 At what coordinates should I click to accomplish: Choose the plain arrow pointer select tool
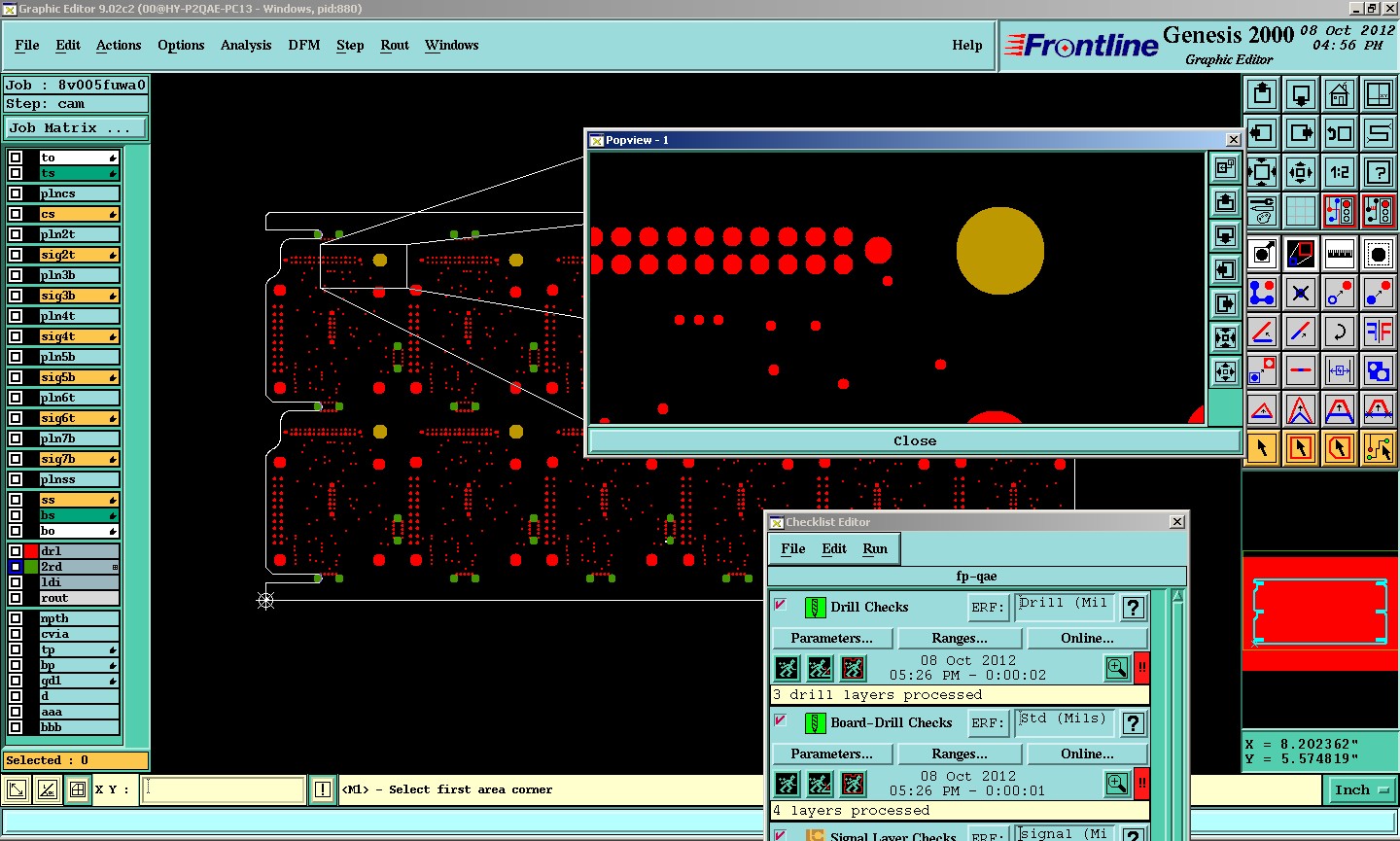1262,448
